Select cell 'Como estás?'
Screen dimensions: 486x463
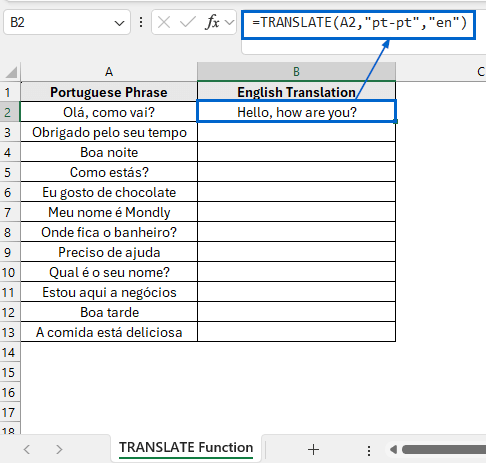109,172
